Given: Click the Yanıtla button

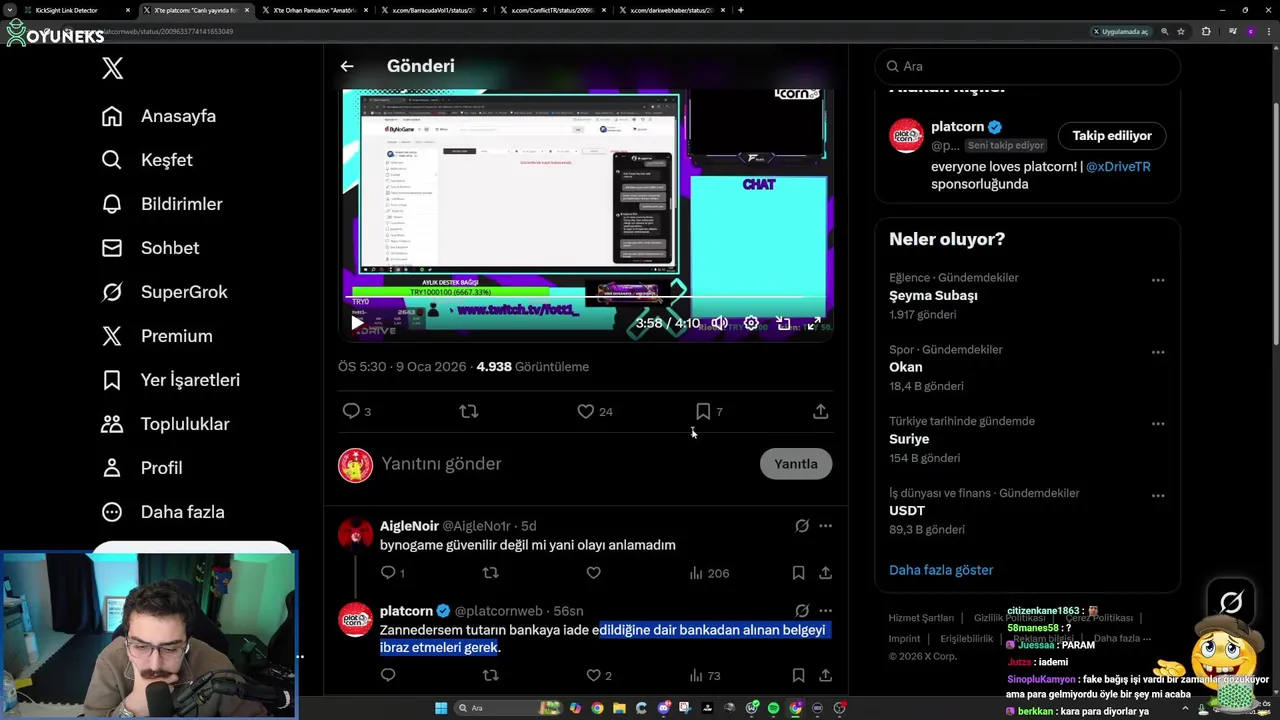Looking at the screenshot, I should pos(796,464).
